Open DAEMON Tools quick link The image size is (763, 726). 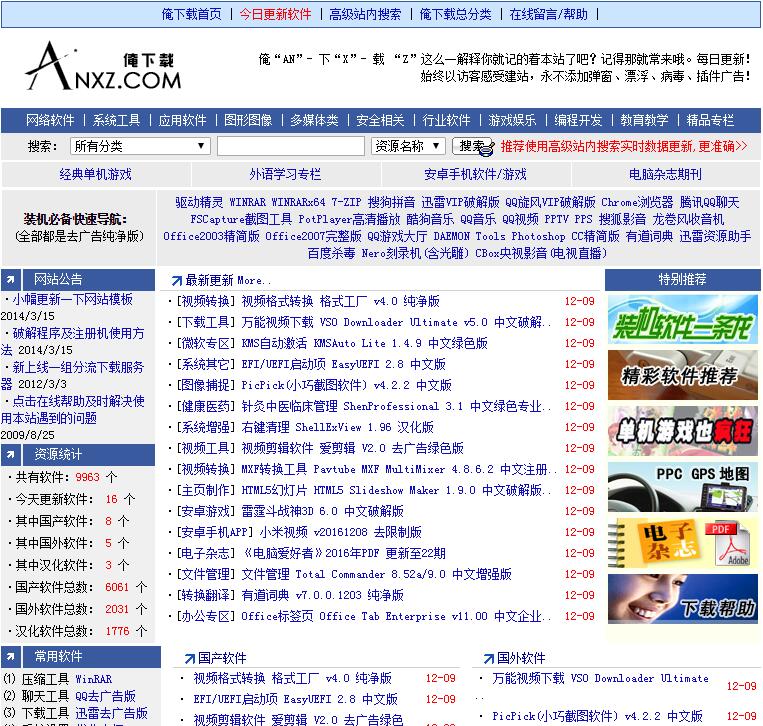(470, 236)
